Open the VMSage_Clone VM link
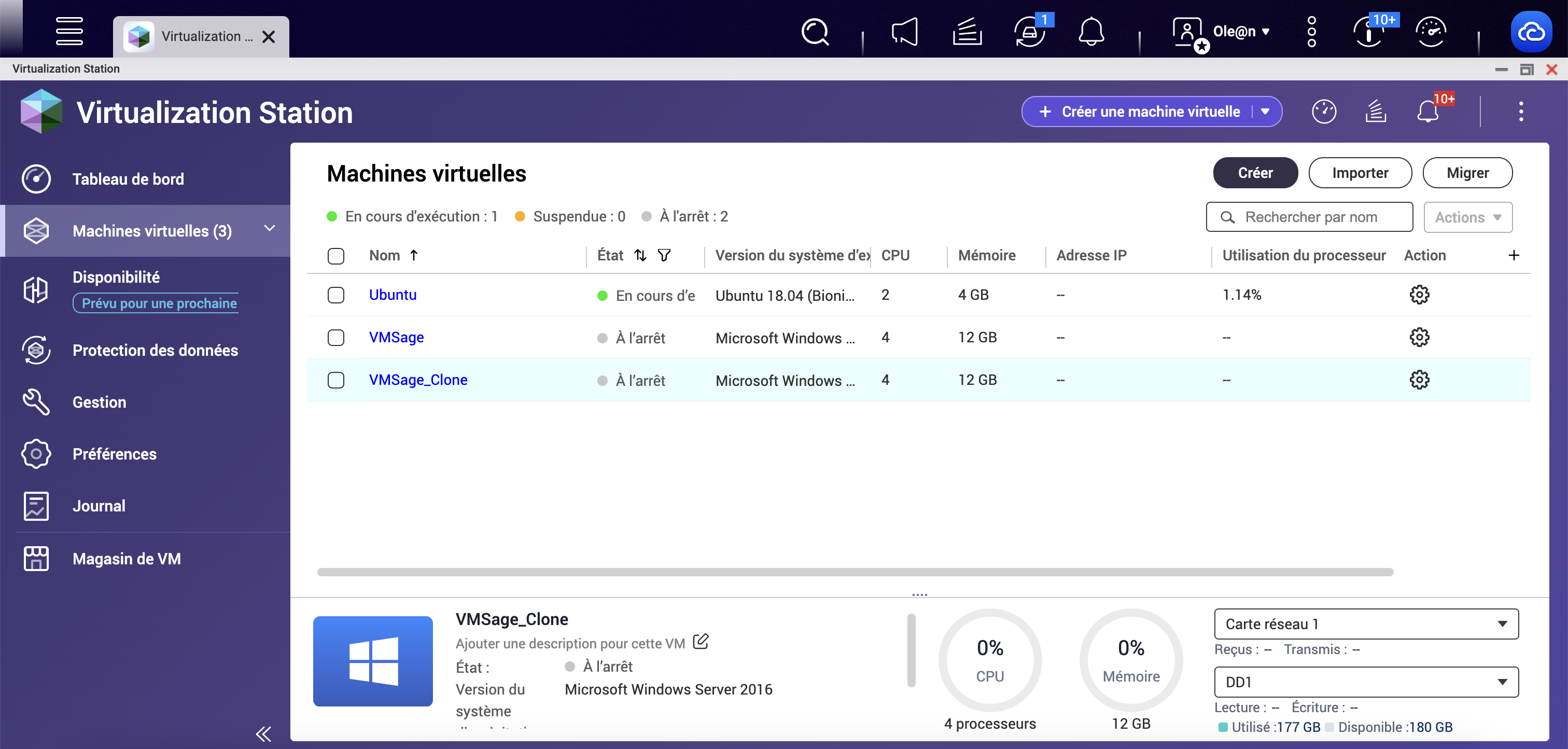The height and width of the screenshot is (749, 1568). pos(418,380)
